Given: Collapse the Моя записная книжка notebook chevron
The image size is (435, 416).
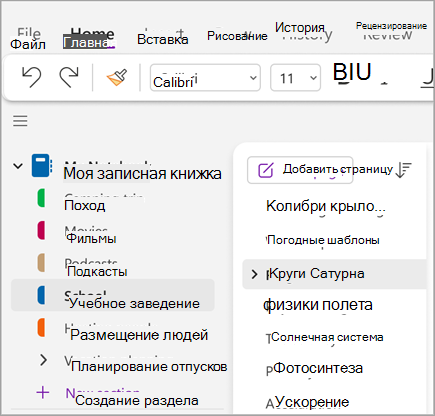Looking at the screenshot, I should click(18, 166).
